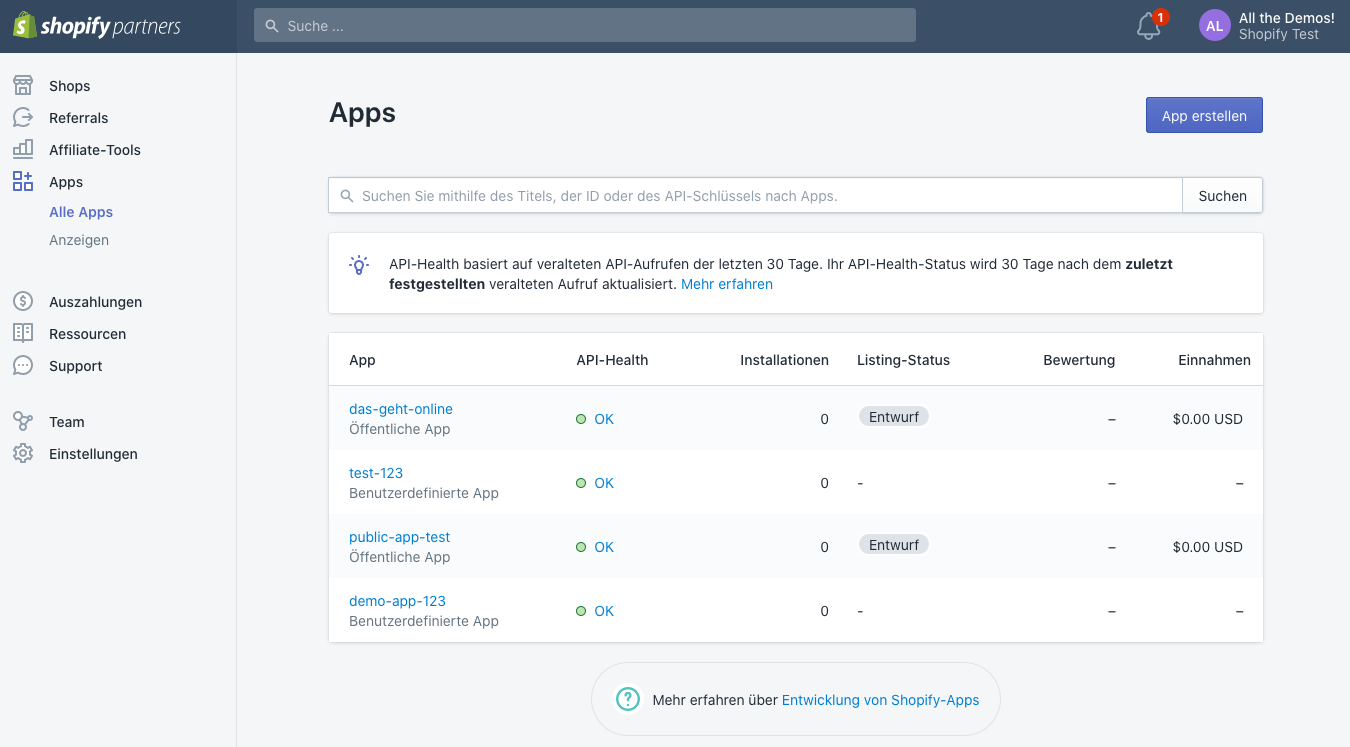
Task: Click the OK health link for public-app-test
Action: point(604,547)
